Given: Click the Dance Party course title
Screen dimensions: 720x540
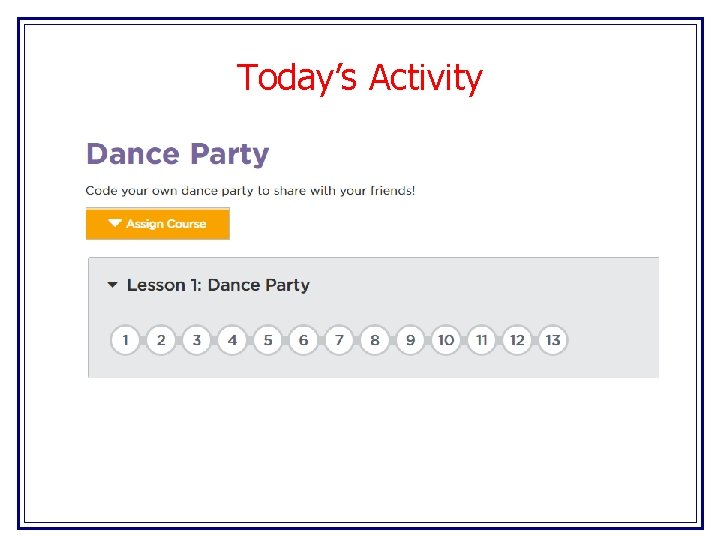Looking at the screenshot, I should [x=177, y=155].
